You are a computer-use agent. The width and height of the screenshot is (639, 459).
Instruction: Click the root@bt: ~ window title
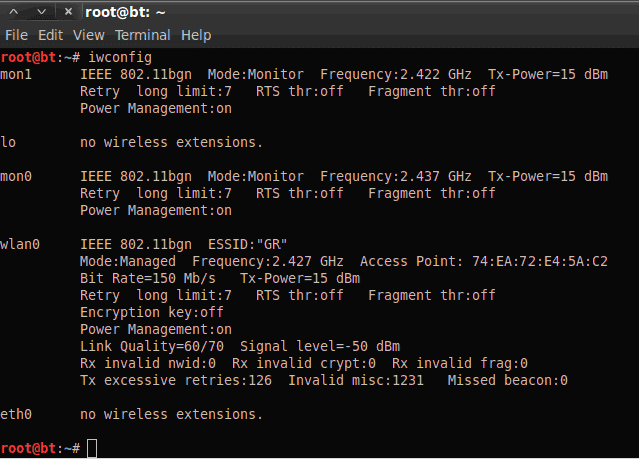(x=126, y=11)
